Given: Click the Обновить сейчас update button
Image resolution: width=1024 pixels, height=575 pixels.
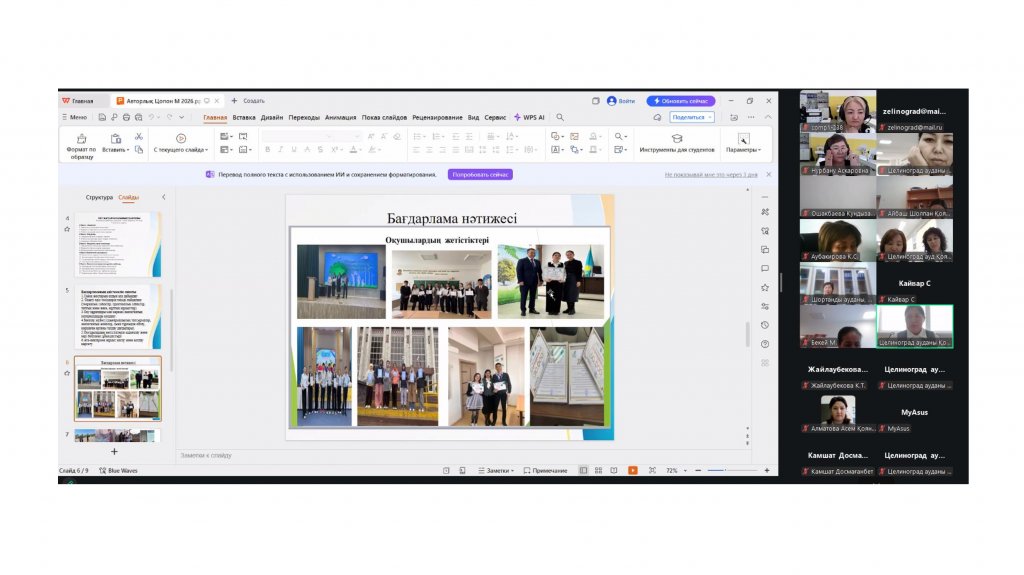Looking at the screenshot, I should [x=681, y=101].
